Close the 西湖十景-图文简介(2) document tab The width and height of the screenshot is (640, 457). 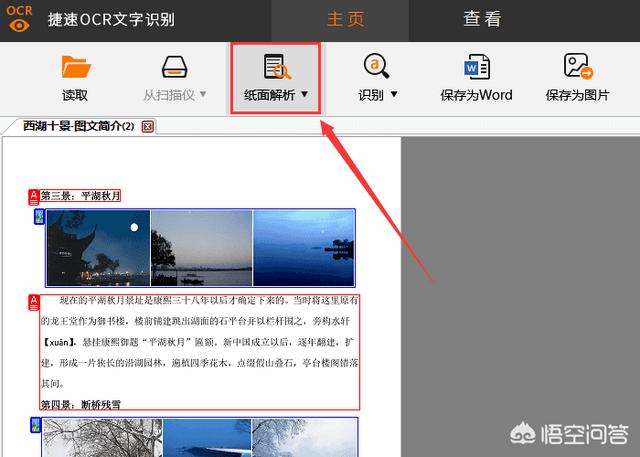tap(148, 127)
